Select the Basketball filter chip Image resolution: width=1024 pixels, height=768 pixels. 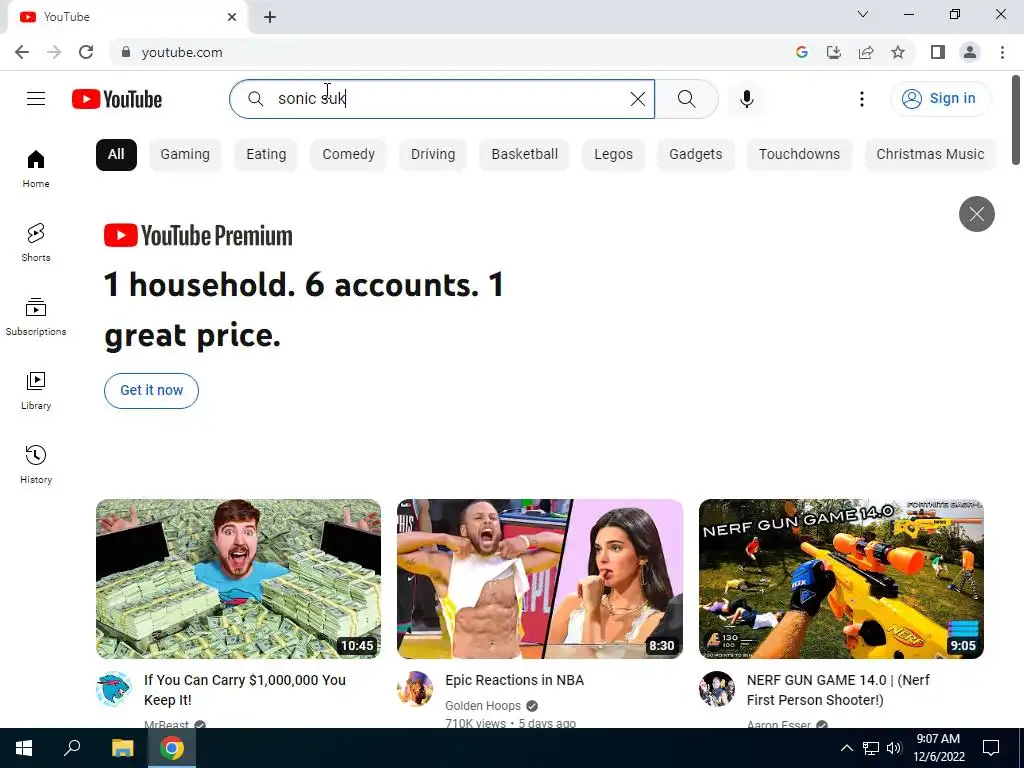(524, 155)
